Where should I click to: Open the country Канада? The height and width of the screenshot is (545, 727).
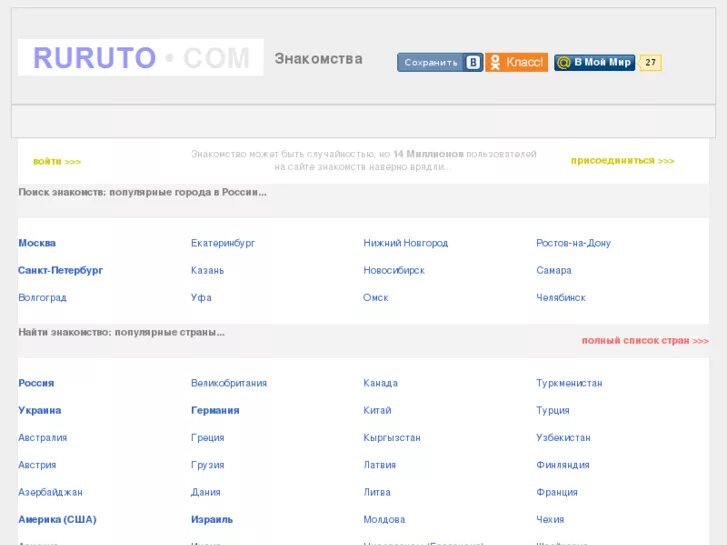click(381, 383)
